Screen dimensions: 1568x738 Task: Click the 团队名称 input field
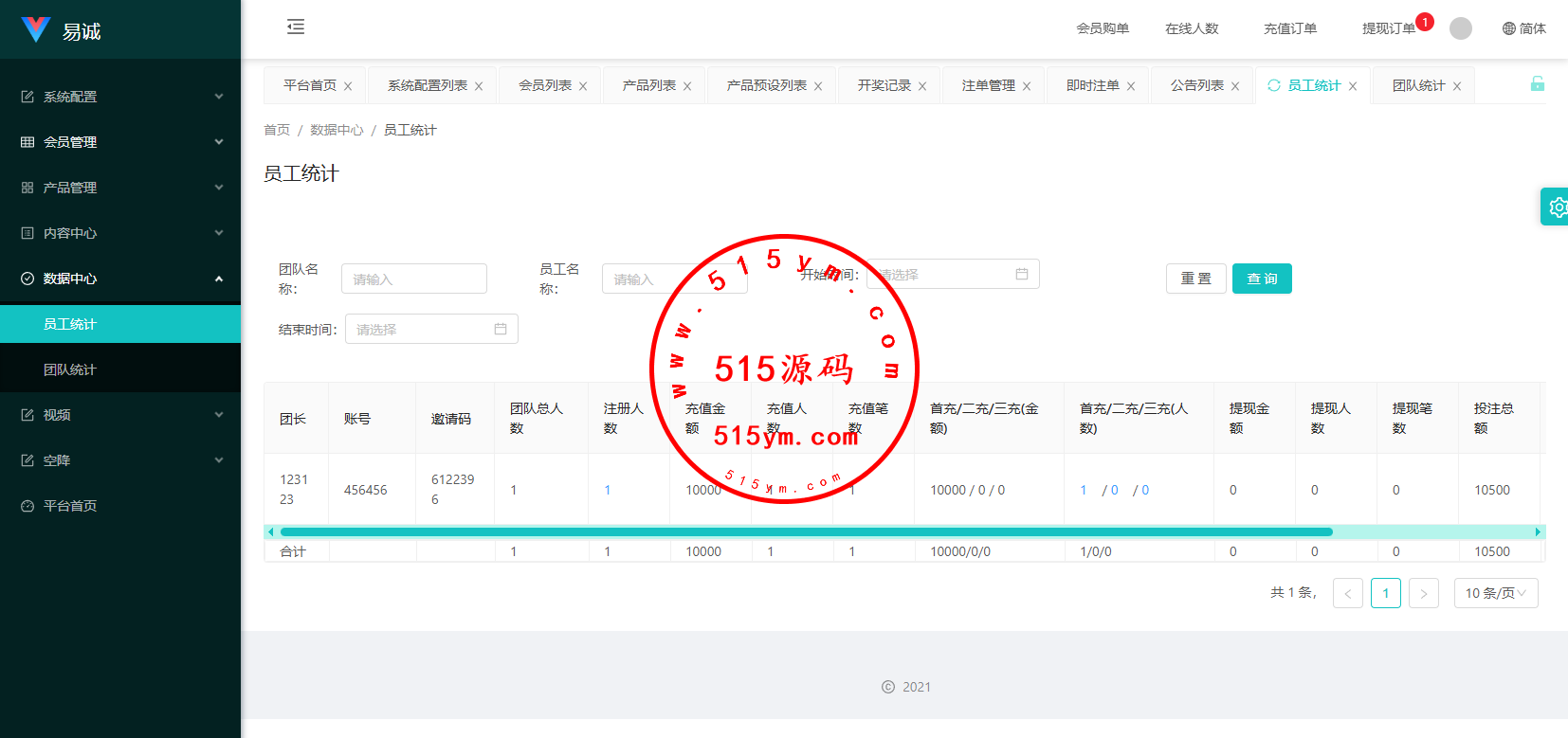coord(413,279)
